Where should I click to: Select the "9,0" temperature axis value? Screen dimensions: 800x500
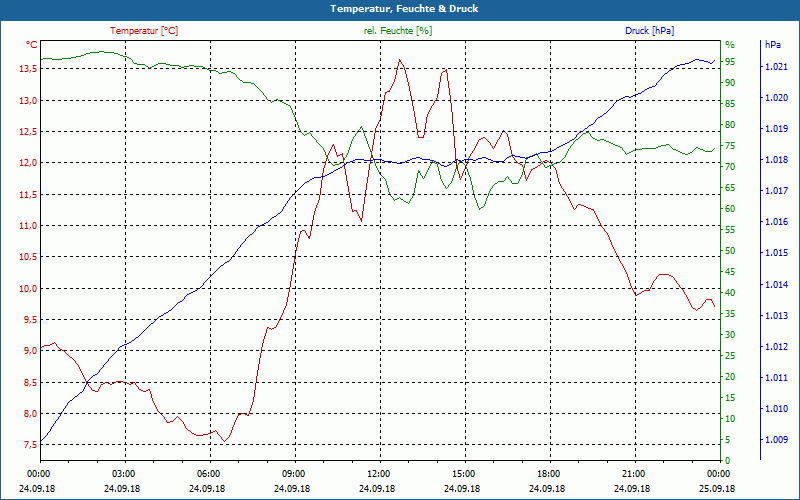point(30,351)
